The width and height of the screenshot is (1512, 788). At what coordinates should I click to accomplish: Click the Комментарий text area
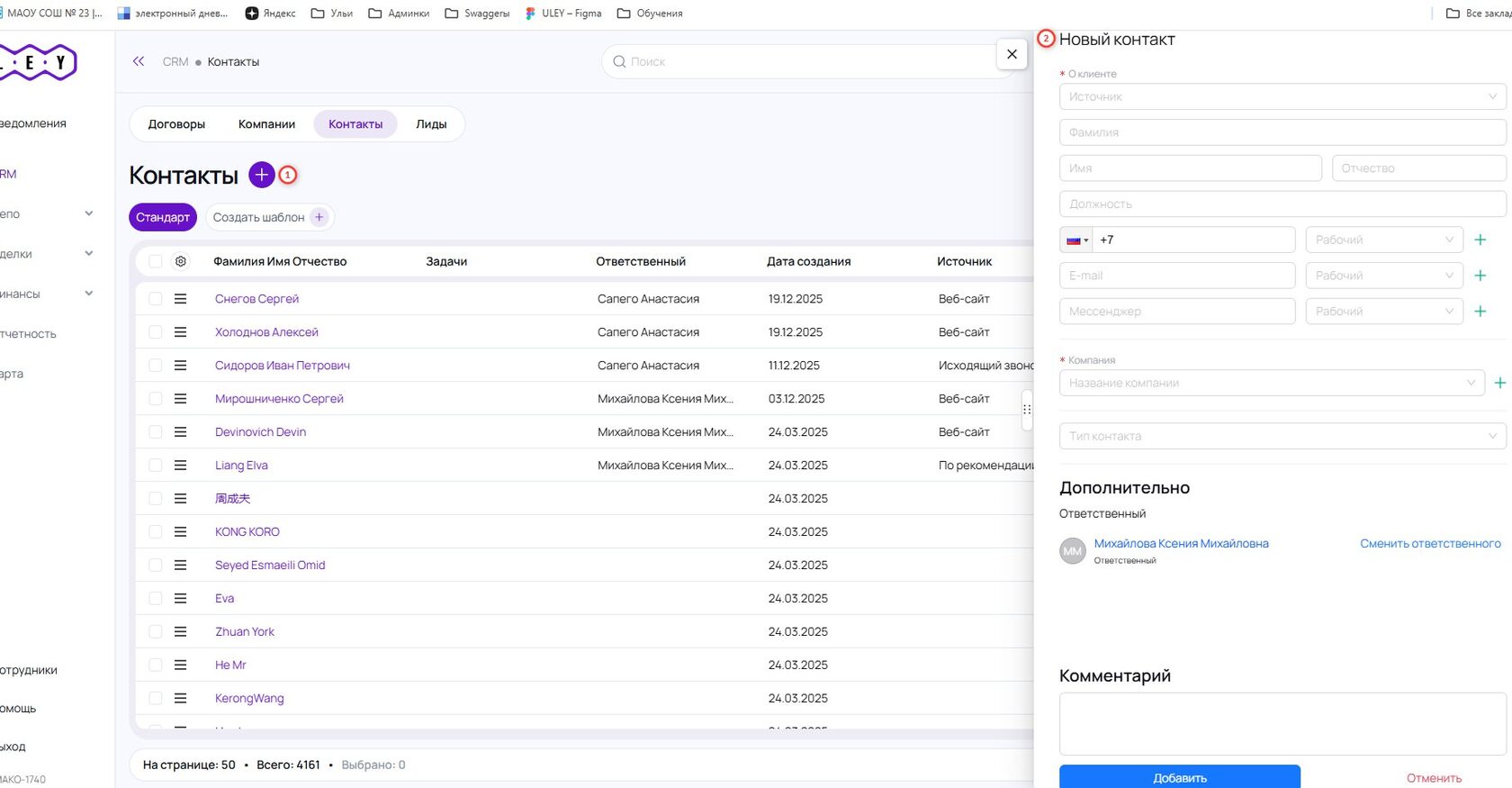tap(1282, 724)
